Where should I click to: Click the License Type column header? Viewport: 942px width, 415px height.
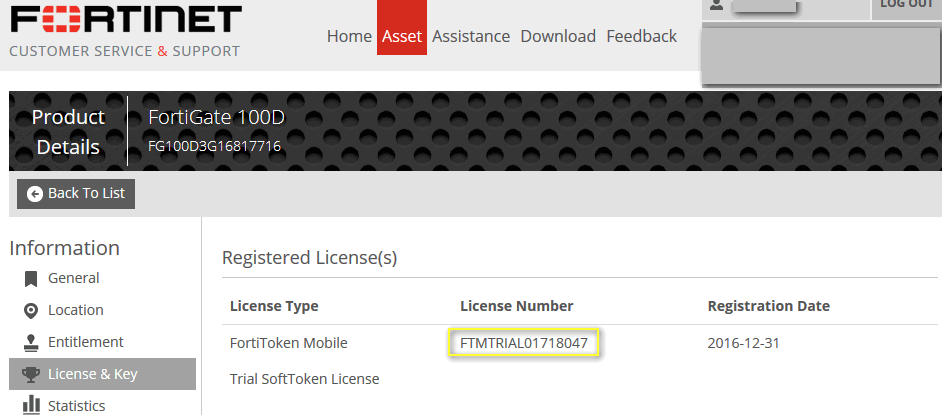[x=274, y=306]
